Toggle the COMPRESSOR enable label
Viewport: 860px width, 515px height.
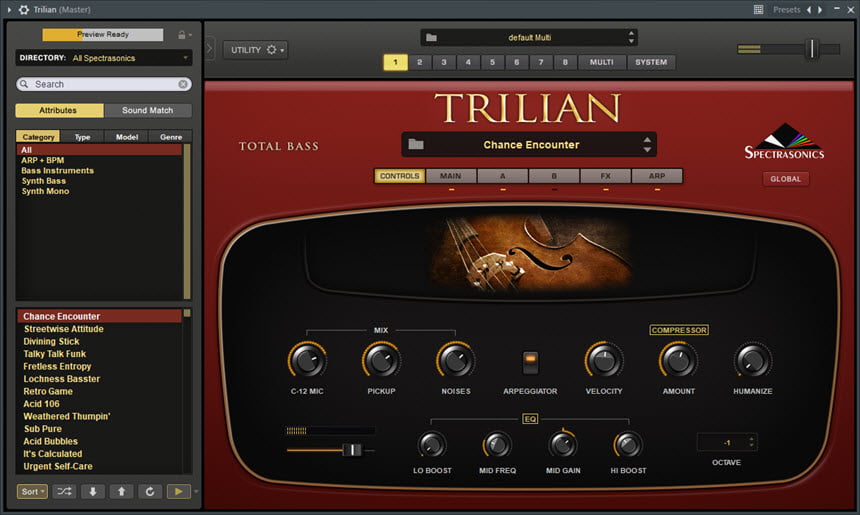click(679, 330)
